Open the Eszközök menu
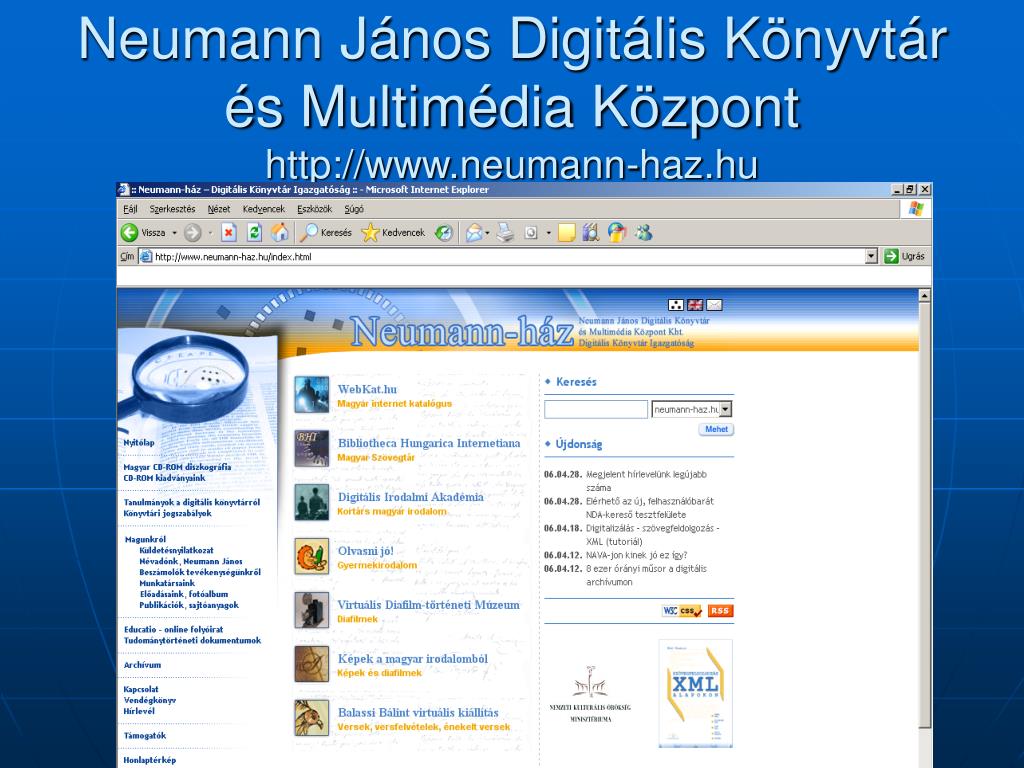The height and width of the screenshot is (768, 1024). tap(314, 209)
